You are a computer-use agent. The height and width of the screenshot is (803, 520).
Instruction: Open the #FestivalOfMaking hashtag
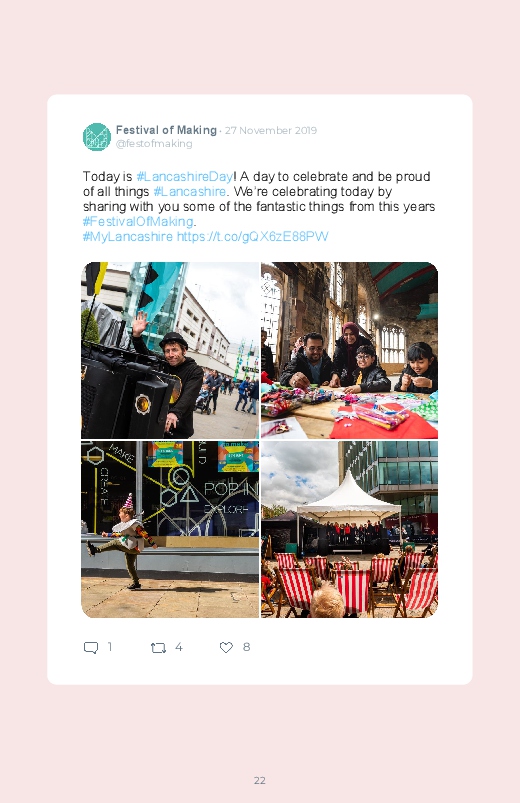click(138, 221)
